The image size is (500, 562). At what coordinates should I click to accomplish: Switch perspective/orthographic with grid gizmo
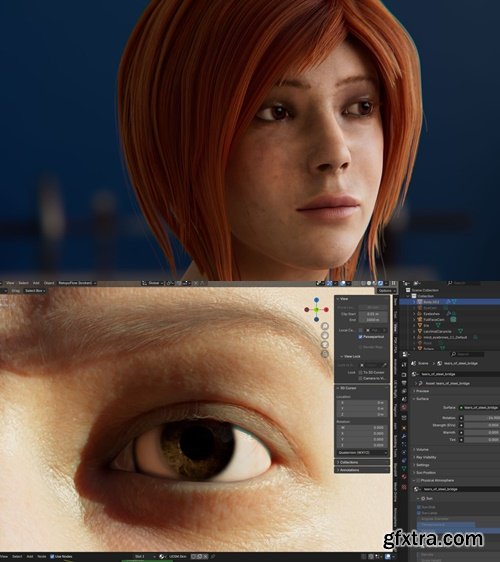point(325,354)
